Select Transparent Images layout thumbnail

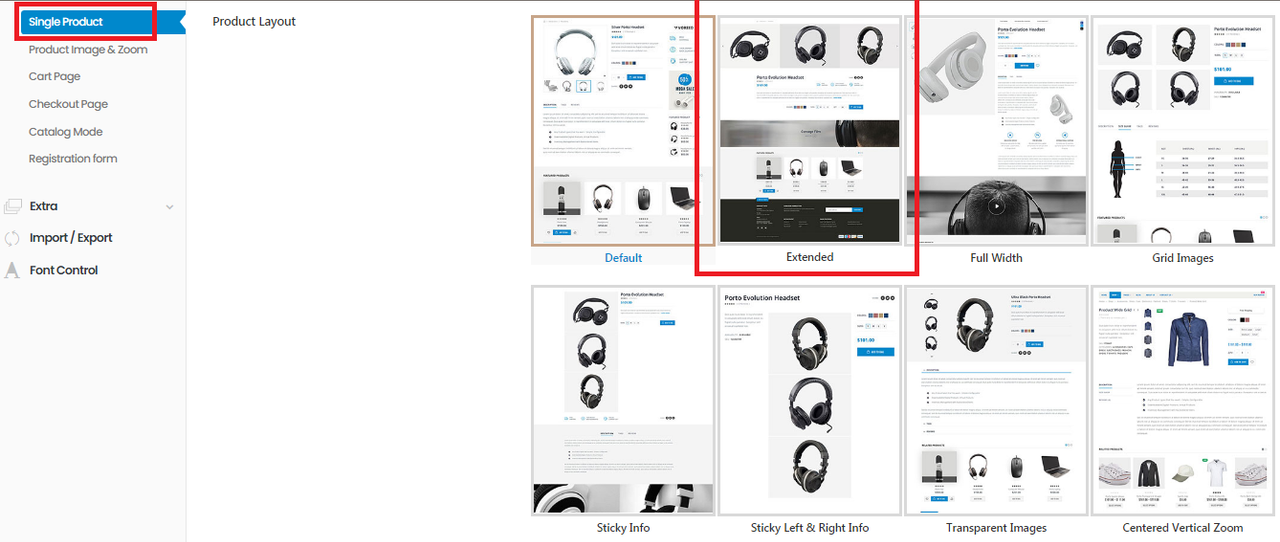996,401
